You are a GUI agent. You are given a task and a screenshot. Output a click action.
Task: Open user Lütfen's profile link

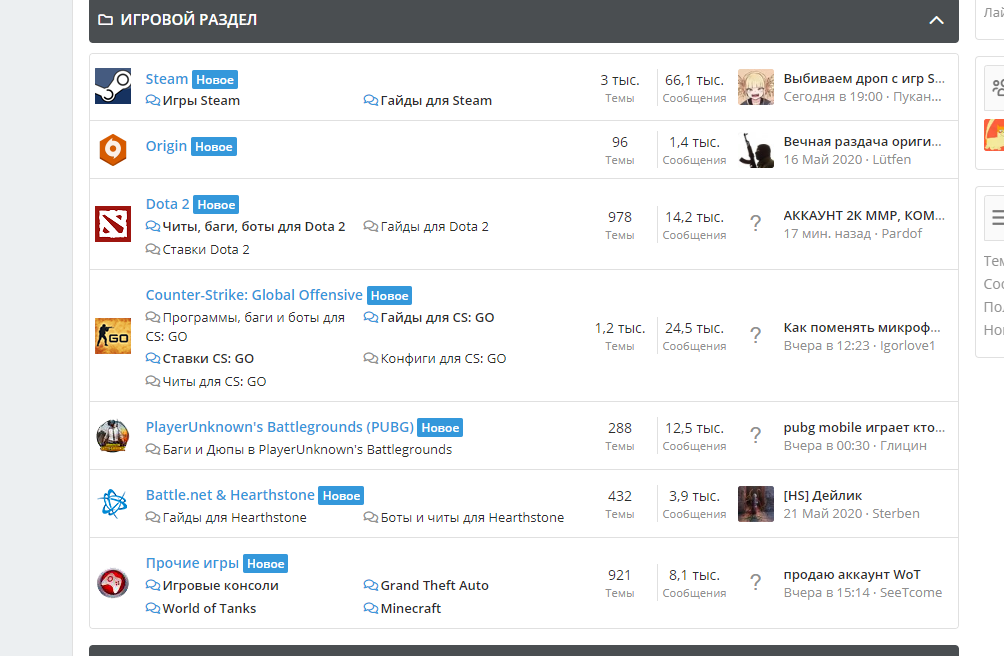click(891, 159)
